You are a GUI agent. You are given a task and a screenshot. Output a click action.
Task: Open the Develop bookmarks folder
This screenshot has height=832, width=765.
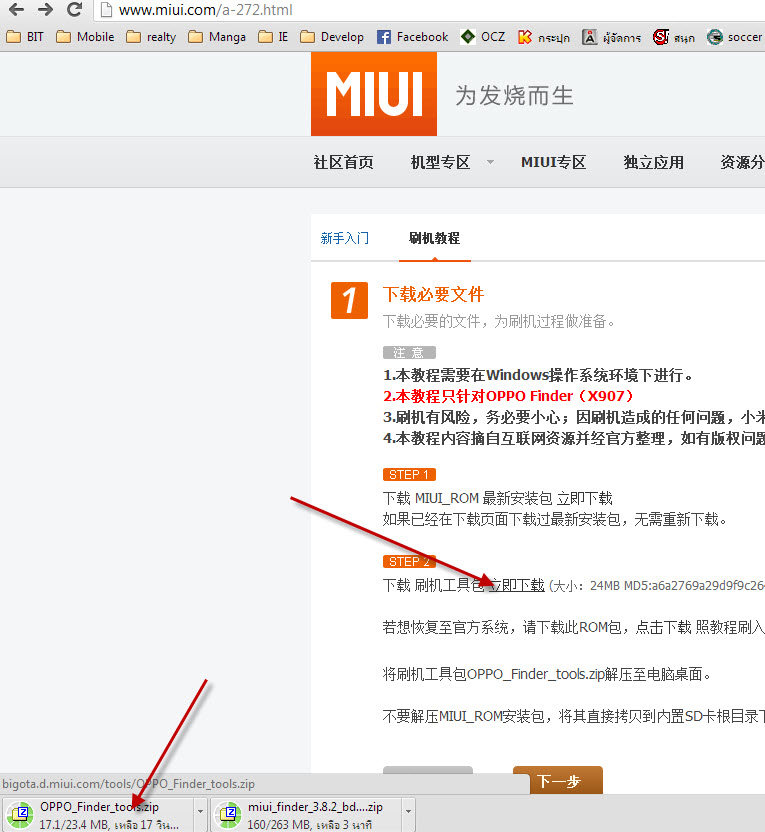click(x=332, y=37)
